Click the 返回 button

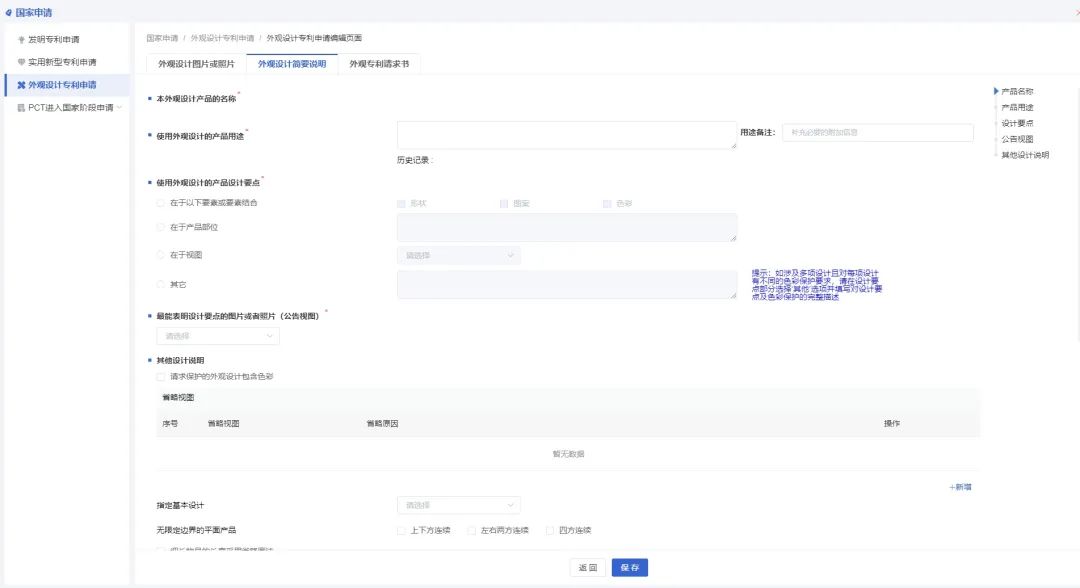click(587, 567)
